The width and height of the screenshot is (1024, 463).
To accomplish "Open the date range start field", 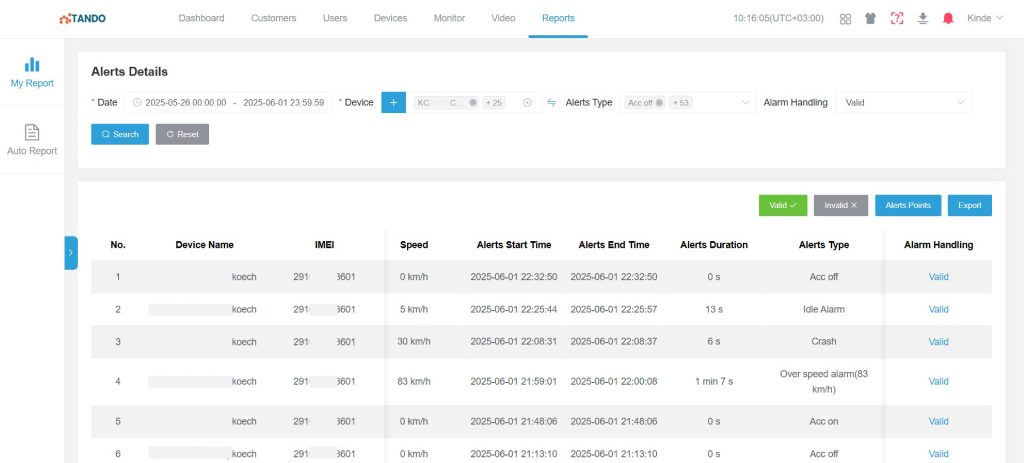I will [x=185, y=103].
